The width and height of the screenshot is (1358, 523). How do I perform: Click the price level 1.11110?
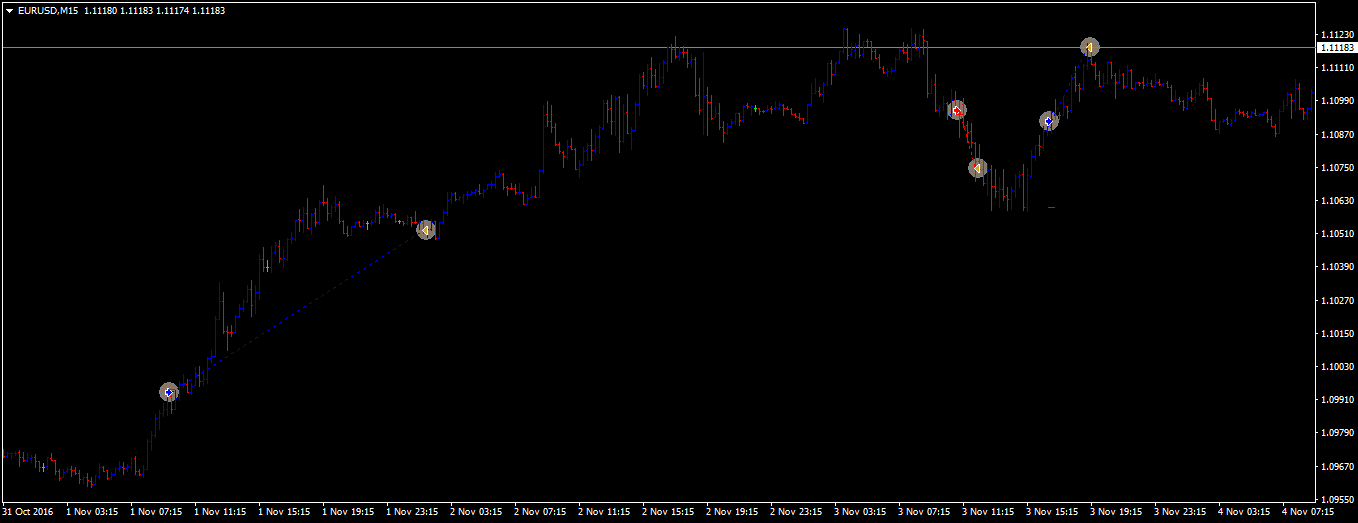pyautogui.click(x=1337, y=67)
